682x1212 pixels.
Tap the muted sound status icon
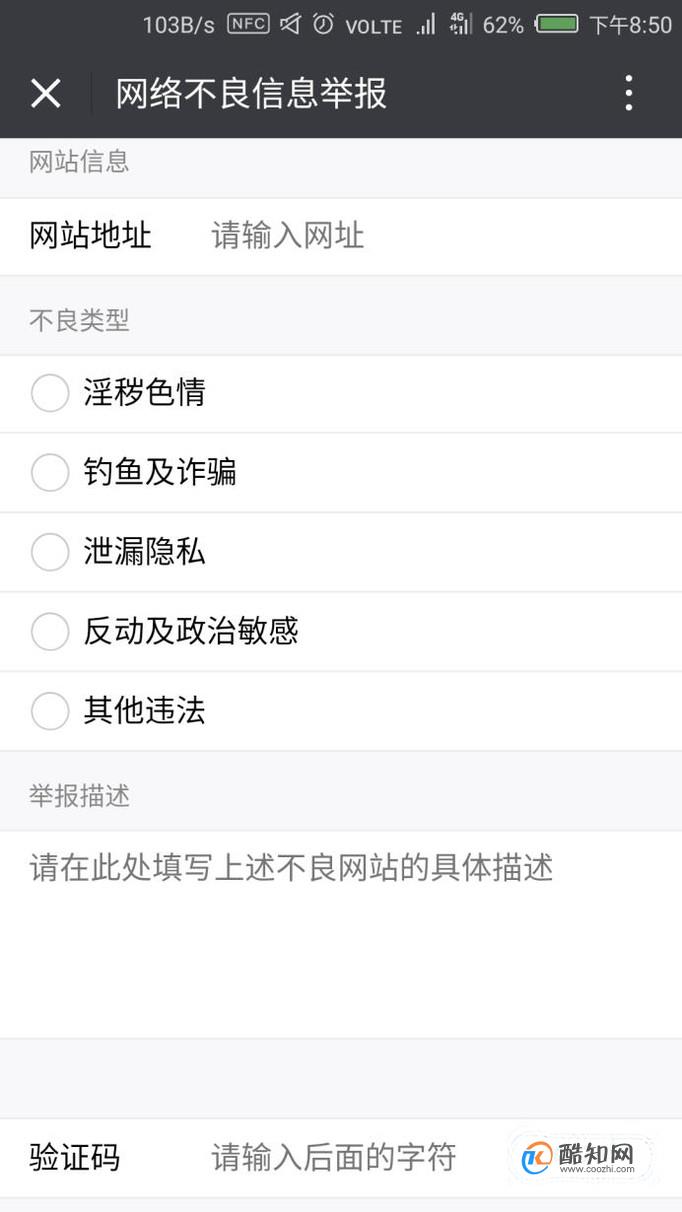290,24
